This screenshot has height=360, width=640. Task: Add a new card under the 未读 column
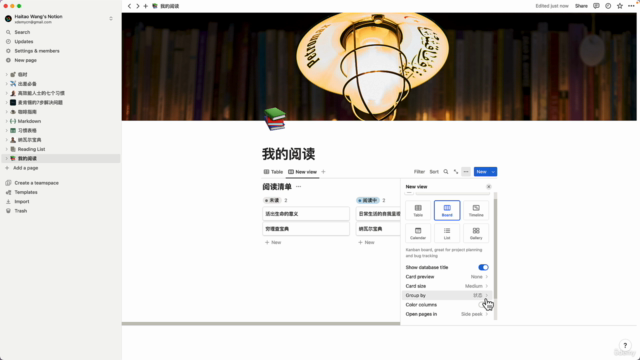tap(273, 242)
